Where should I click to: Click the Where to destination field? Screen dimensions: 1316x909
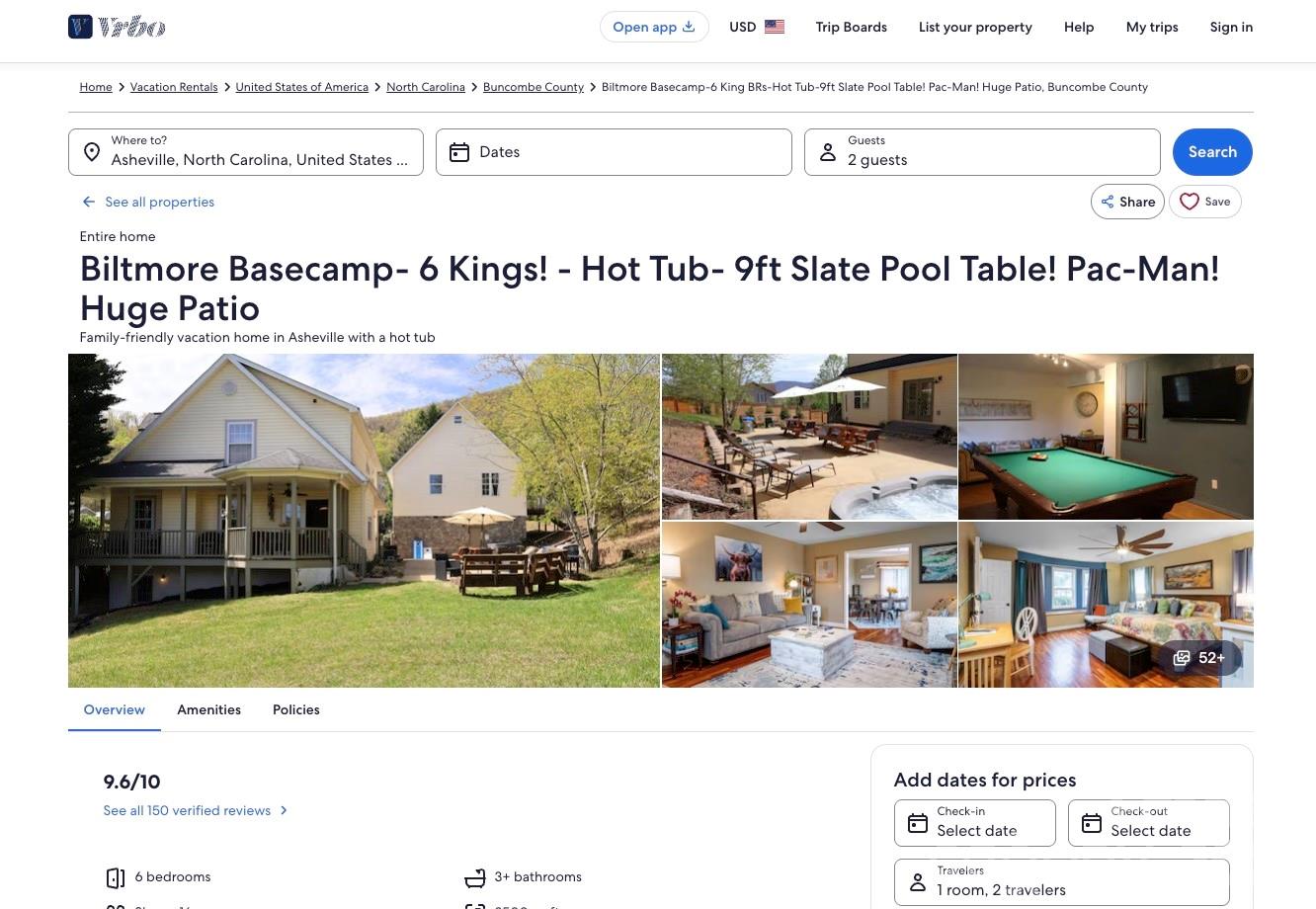point(259,152)
